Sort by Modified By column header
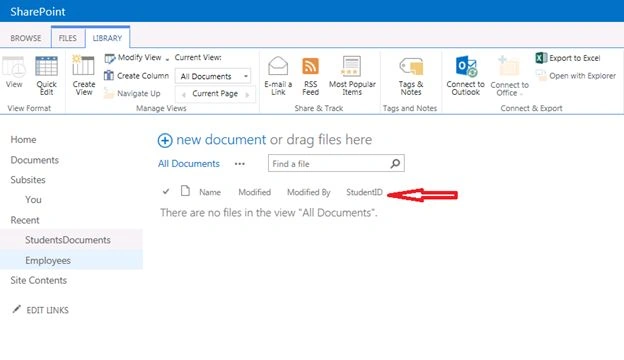The height and width of the screenshot is (360, 624). point(309,192)
